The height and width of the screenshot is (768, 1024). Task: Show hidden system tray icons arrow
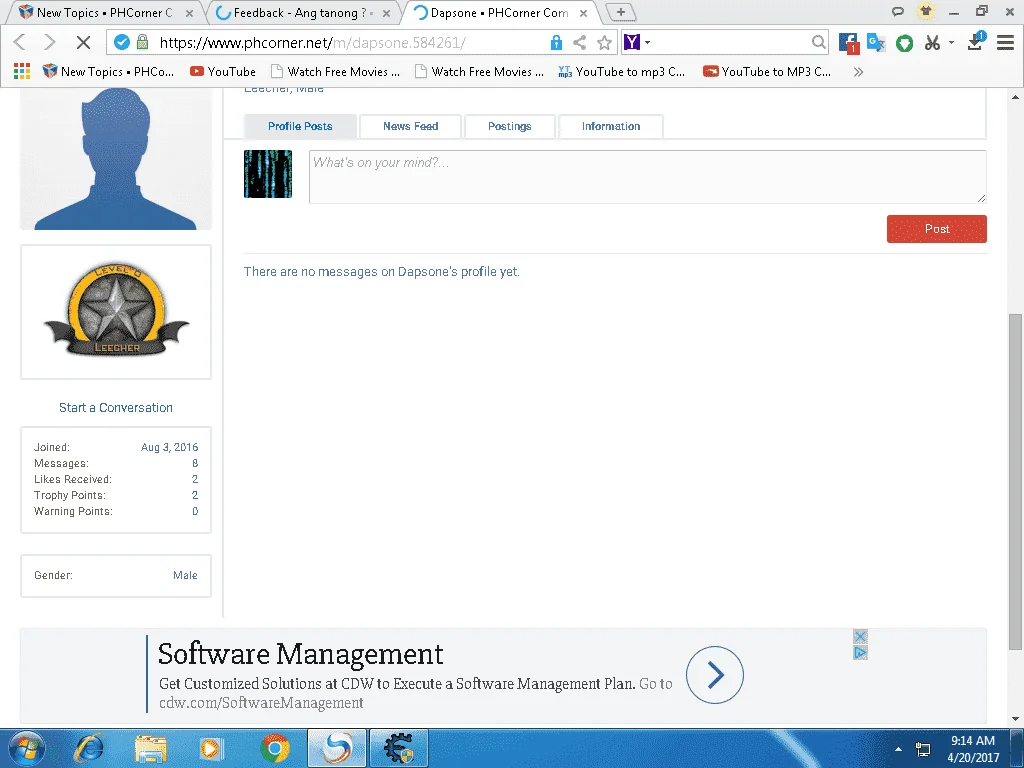(898, 749)
